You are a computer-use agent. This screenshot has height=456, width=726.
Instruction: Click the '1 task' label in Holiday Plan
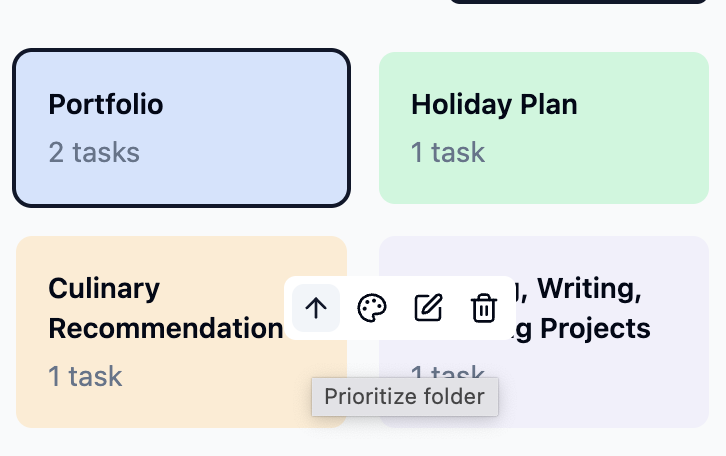(448, 152)
